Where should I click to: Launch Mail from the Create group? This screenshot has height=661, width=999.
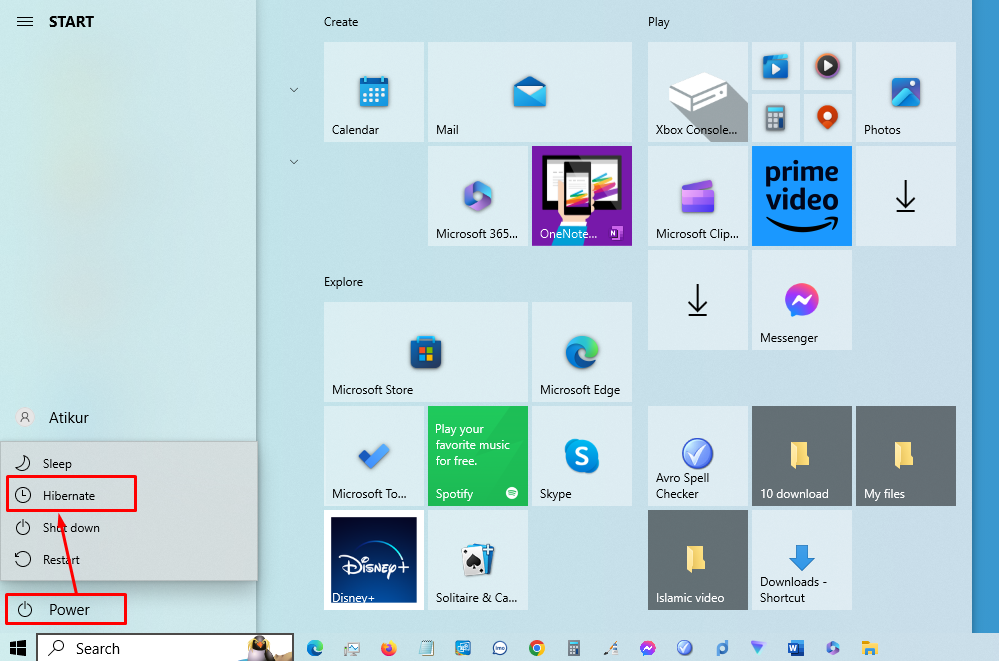[x=529, y=92]
